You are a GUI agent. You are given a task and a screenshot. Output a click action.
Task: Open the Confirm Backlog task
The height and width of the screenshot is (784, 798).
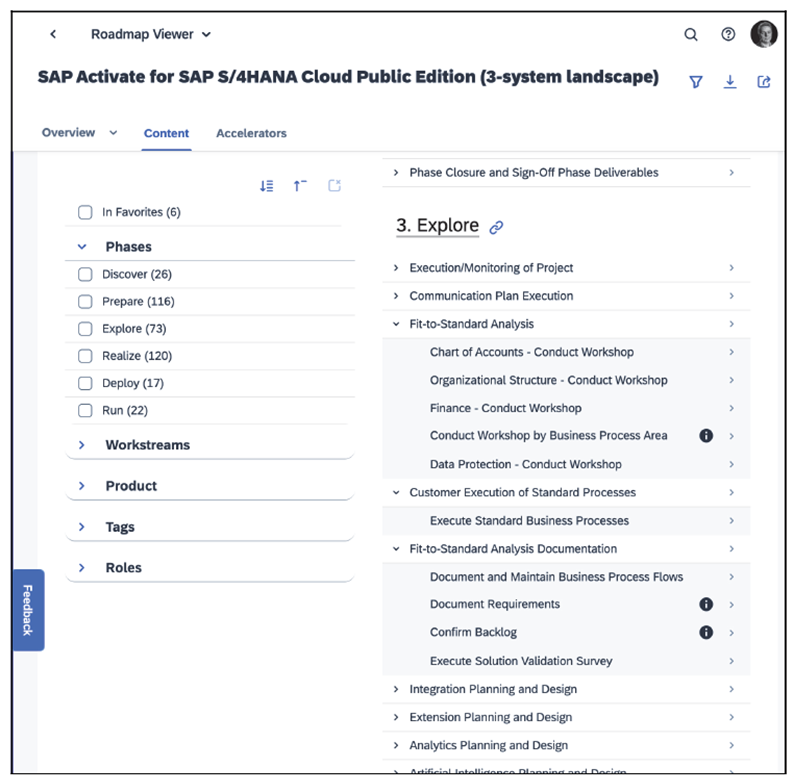pyautogui.click(x=473, y=632)
